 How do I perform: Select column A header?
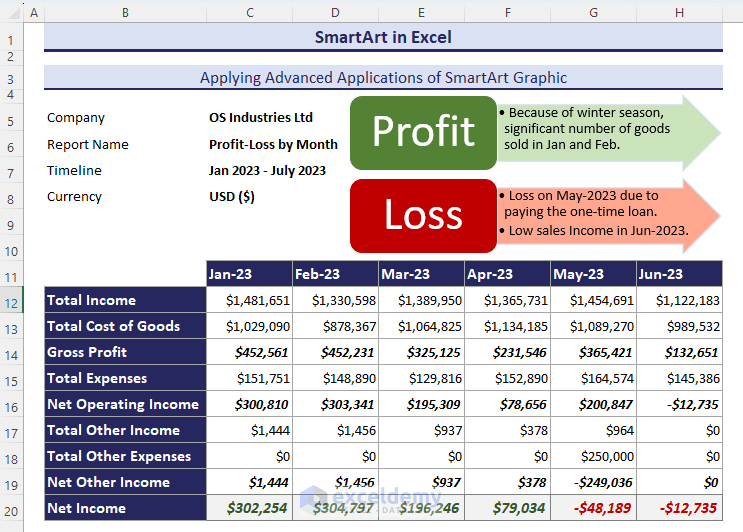[34, 13]
